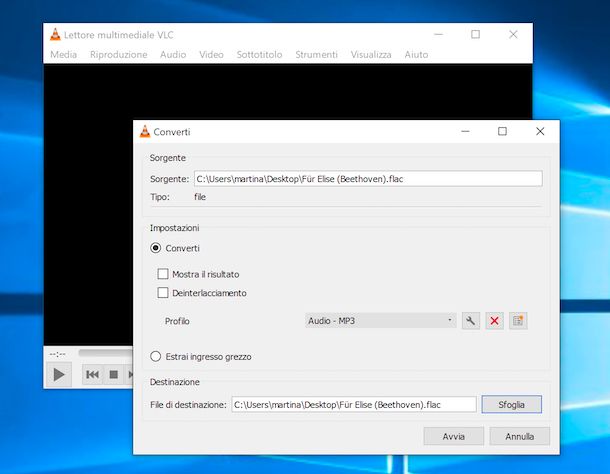610x474 pixels.
Task: Maximize the Lettore multimediale VLC window
Action: [475, 35]
